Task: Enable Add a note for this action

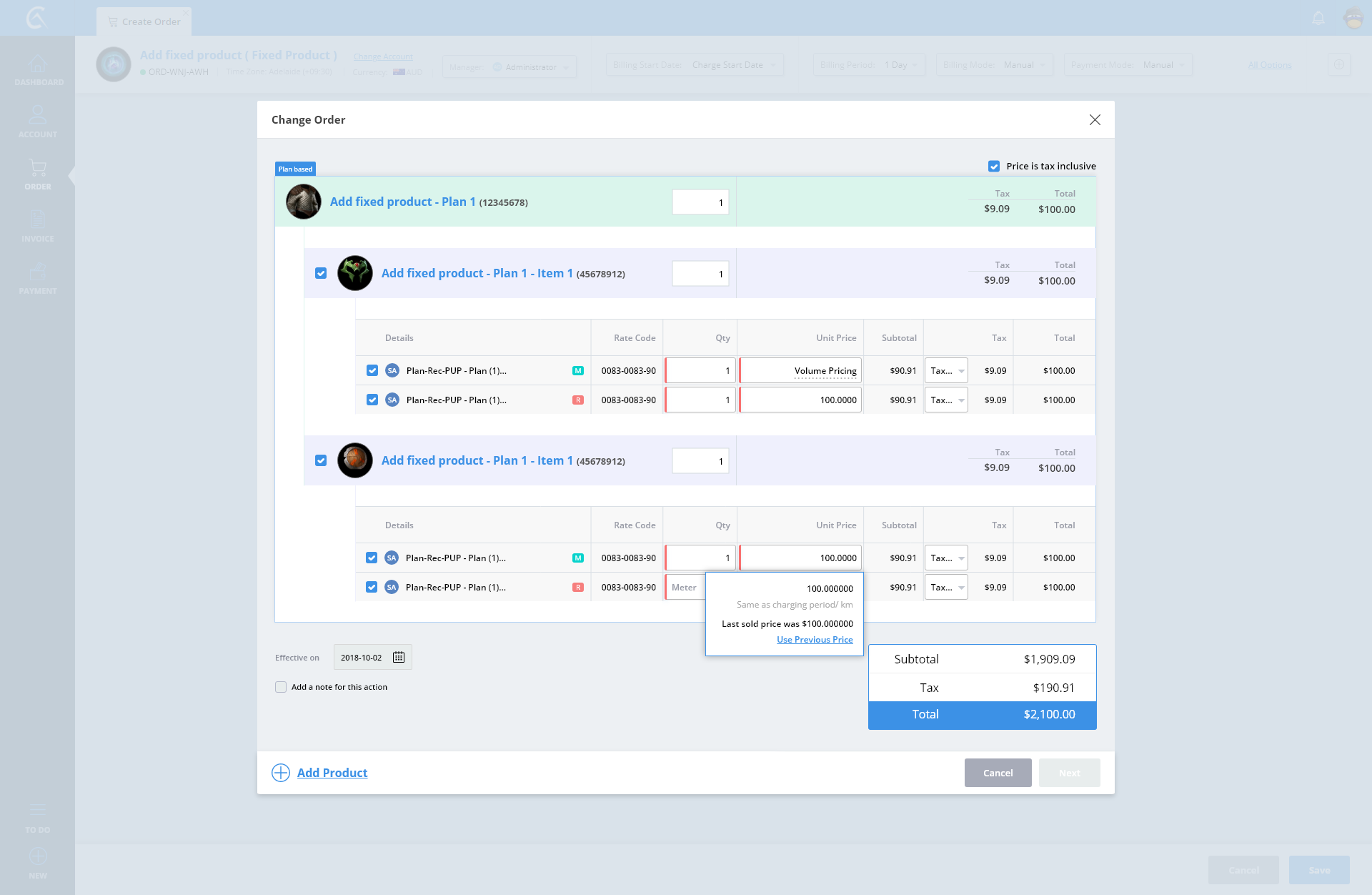Action: pos(281,687)
